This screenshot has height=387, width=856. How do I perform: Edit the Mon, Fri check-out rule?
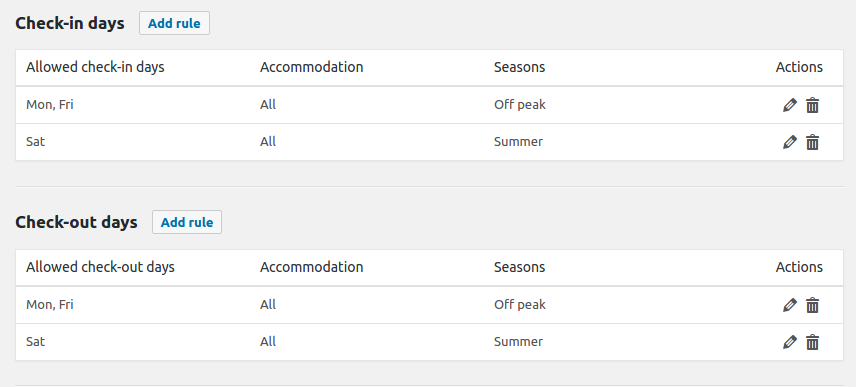(x=789, y=305)
